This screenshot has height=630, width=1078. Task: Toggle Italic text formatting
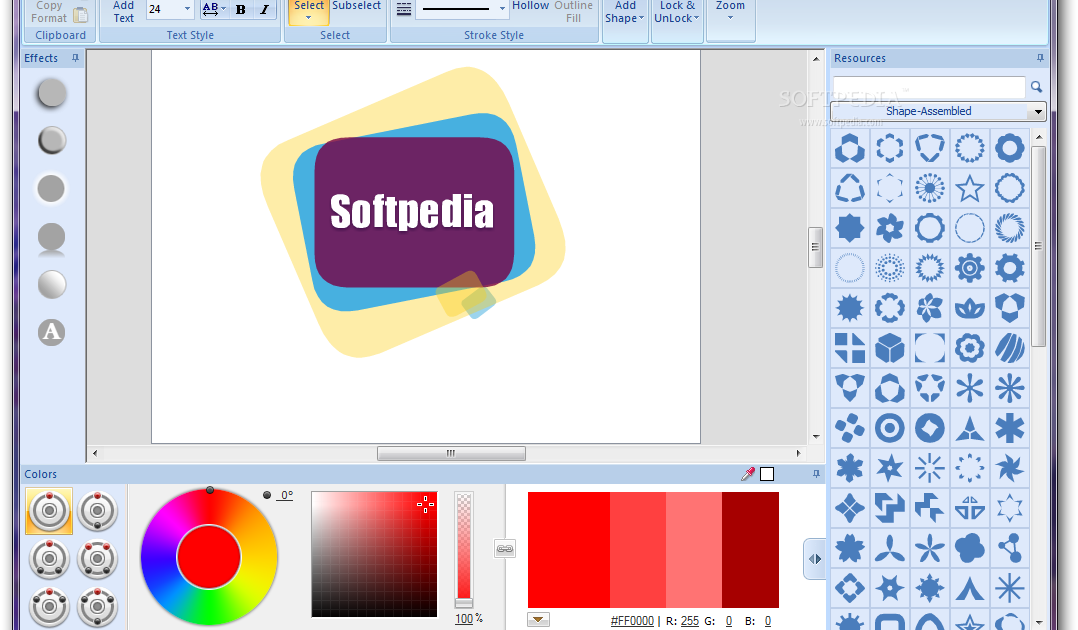[x=265, y=10]
